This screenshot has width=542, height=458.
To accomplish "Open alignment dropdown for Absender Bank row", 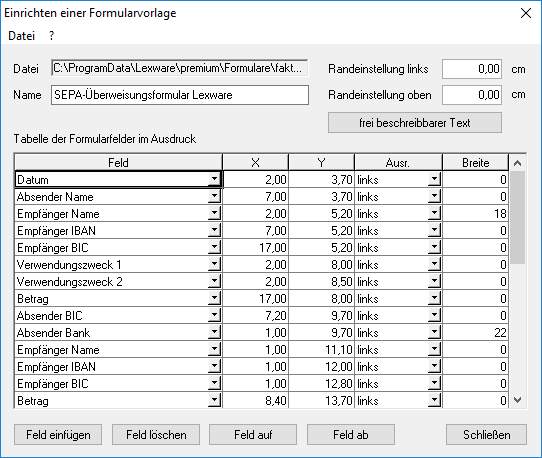I will coord(434,333).
